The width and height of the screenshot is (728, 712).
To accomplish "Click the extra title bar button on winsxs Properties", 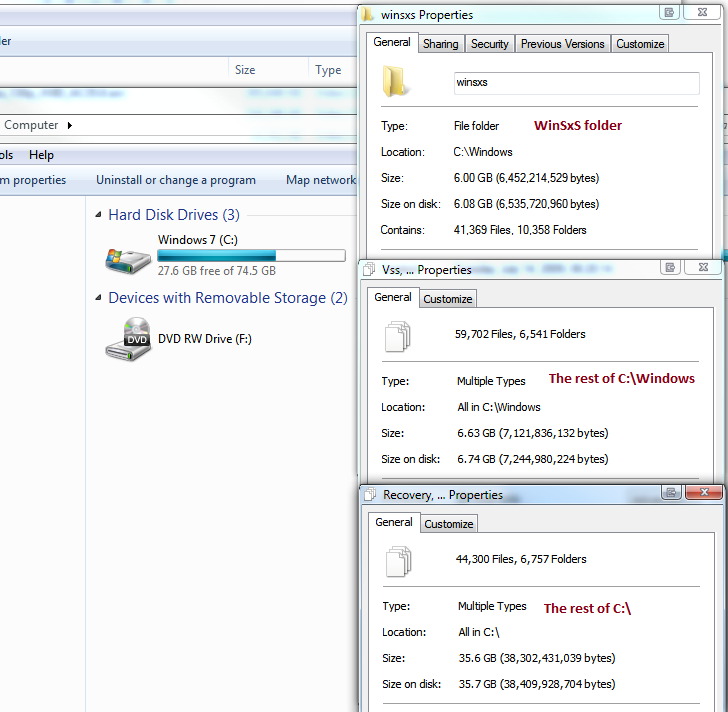I will click(667, 12).
